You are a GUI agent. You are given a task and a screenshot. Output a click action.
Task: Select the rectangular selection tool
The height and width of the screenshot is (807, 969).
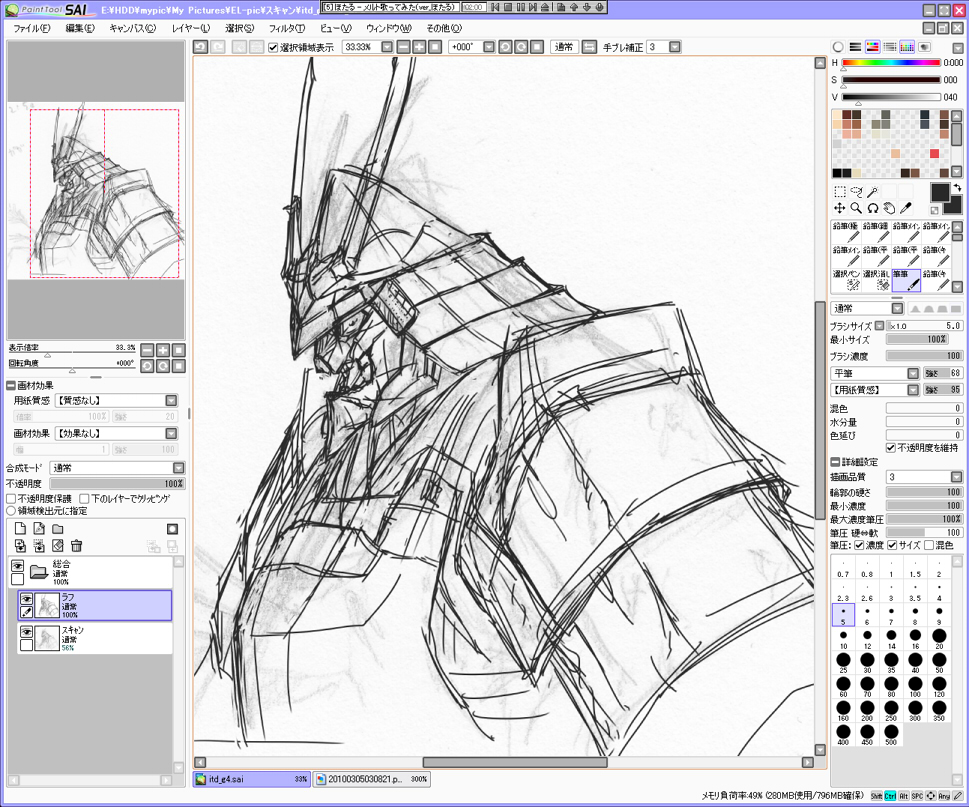pos(840,192)
